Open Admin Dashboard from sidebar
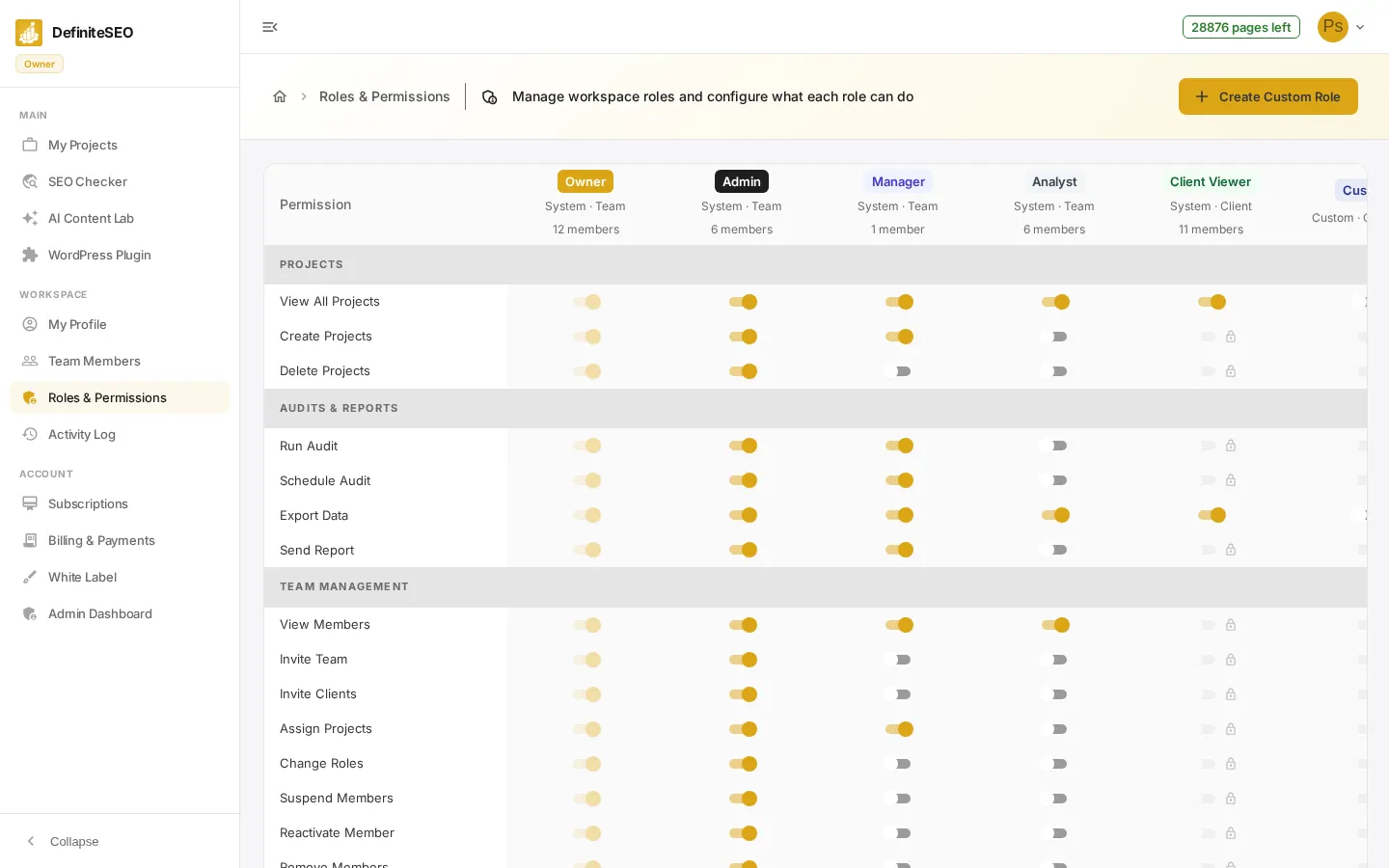Viewport: 1389px width, 868px height. tap(120, 613)
